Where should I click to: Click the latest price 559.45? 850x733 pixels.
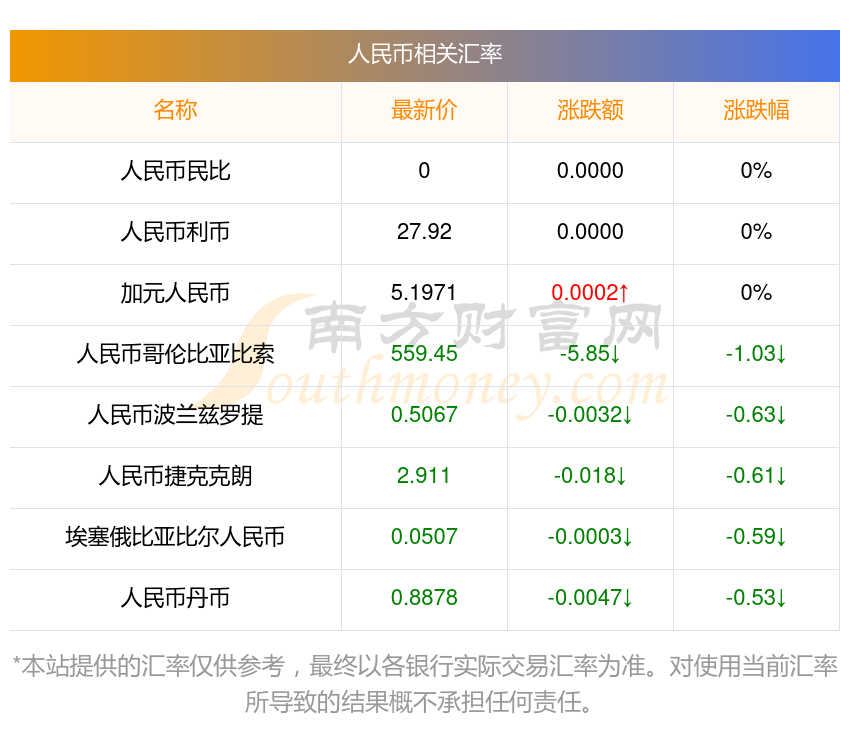click(424, 354)
